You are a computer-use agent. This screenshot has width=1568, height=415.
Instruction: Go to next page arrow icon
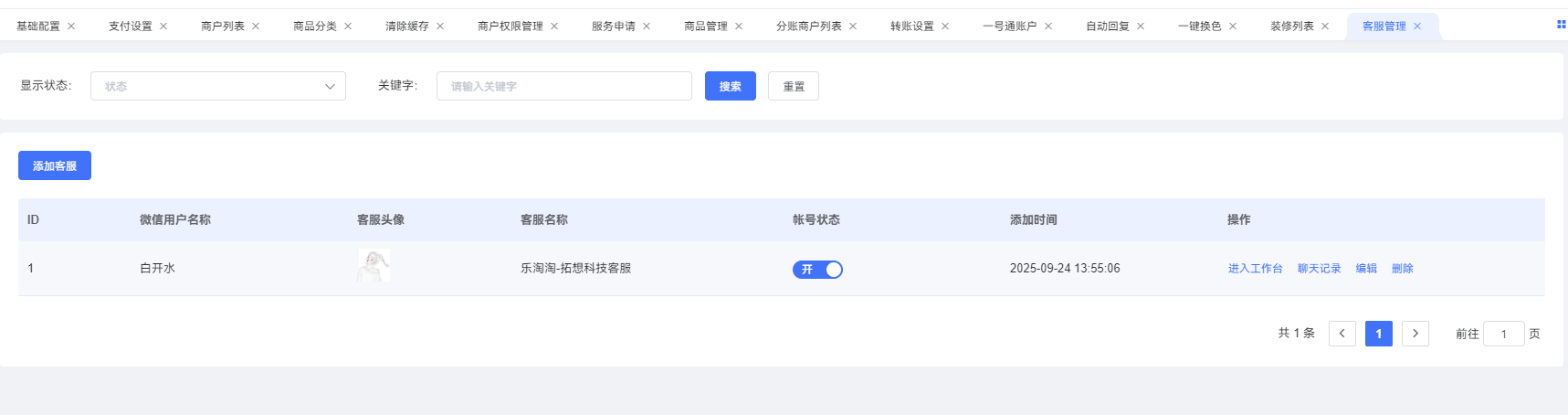click(x=1415, y=334)
